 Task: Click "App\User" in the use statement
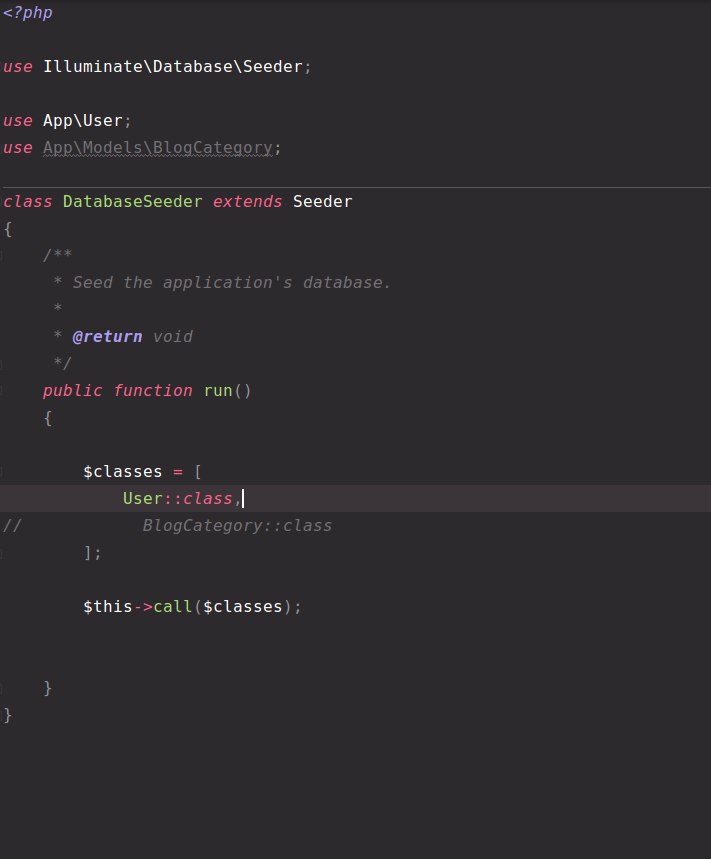click(83, 121)
